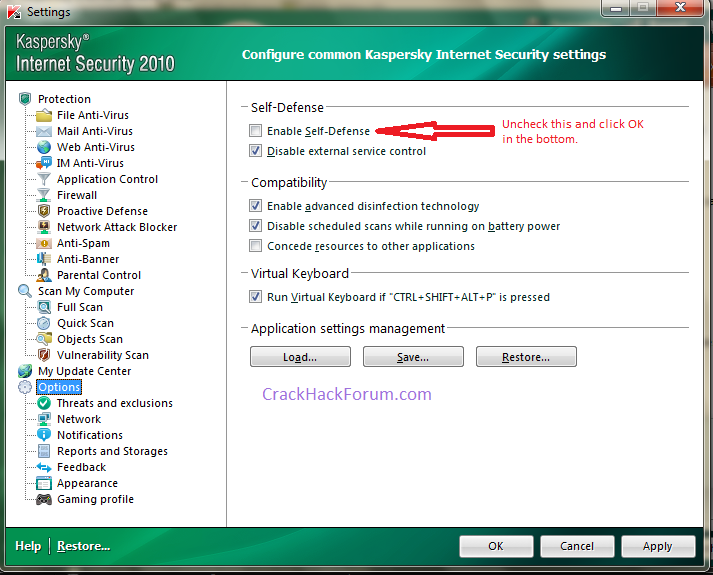Open the Reports and Storages label

pos(112,451)
